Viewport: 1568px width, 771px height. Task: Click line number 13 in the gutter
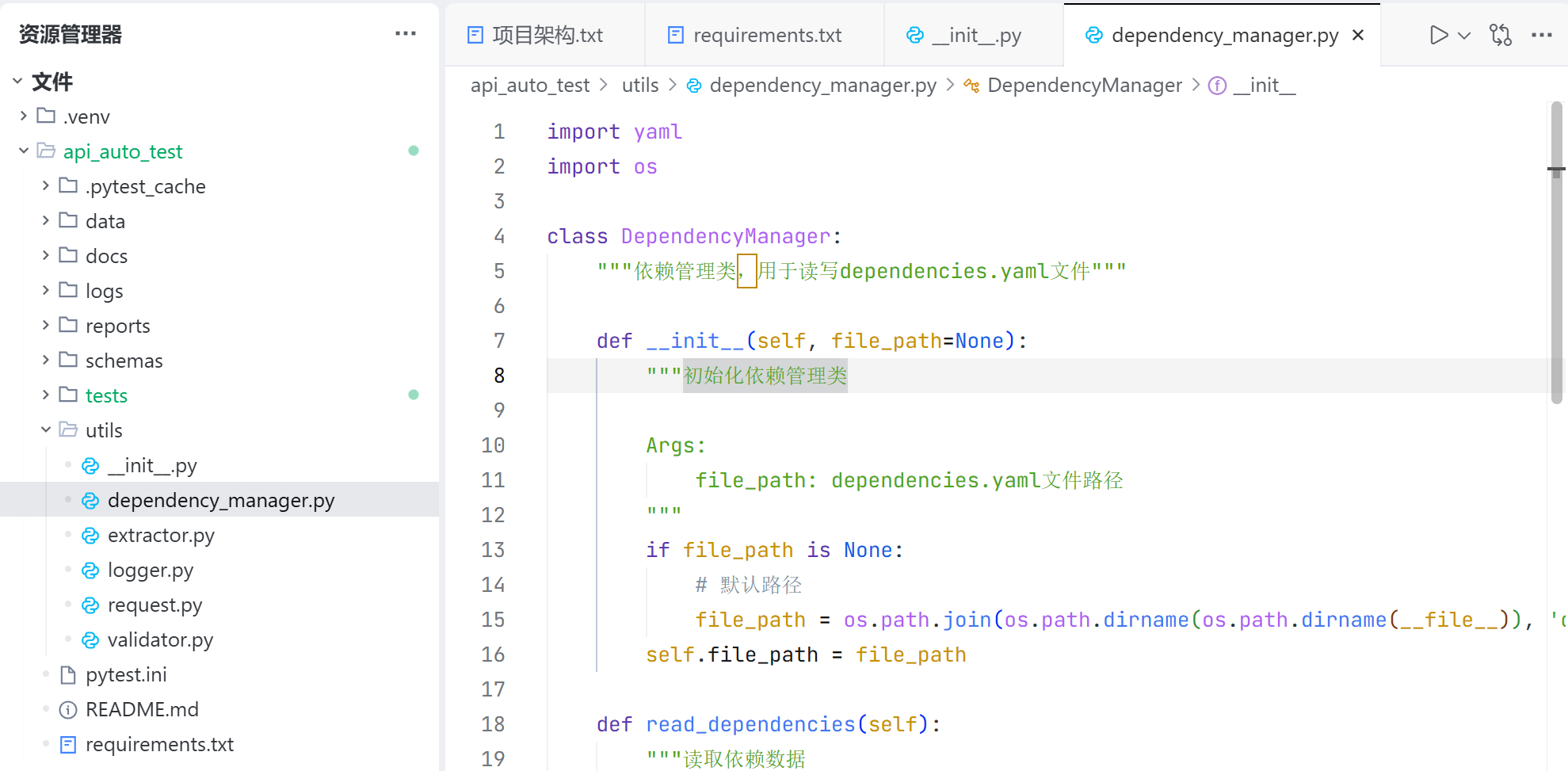(x=493, y=550)
